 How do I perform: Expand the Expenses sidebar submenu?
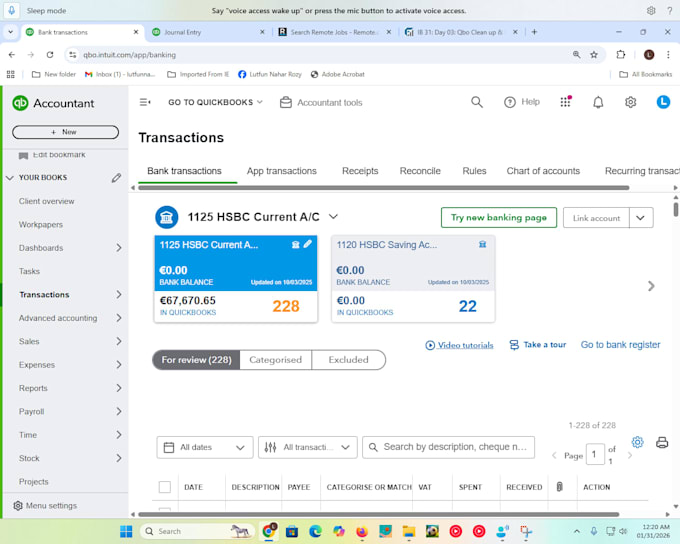[x=119, y=365]
